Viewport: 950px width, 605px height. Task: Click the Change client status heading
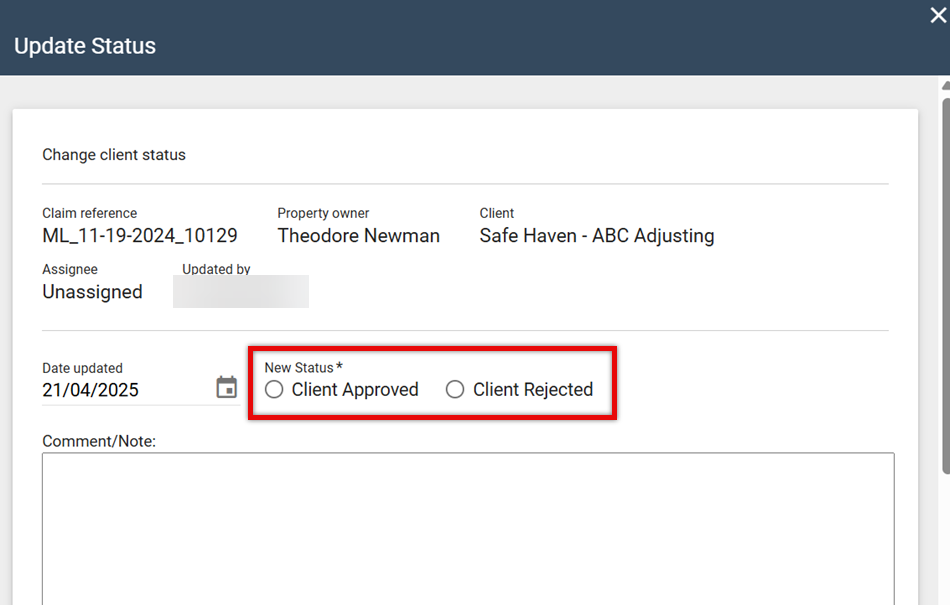click(x=114, y=155)
